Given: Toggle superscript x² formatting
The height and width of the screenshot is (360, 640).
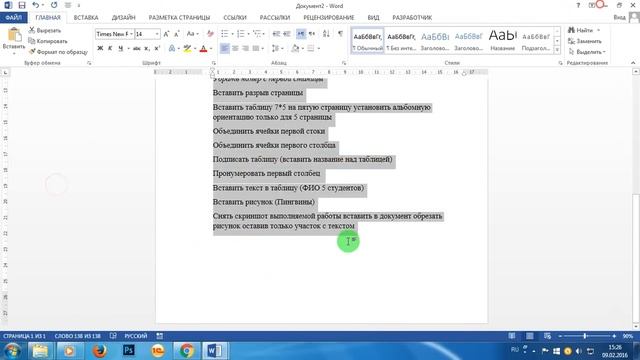Looking at the screenshot, I should point(157,48).
